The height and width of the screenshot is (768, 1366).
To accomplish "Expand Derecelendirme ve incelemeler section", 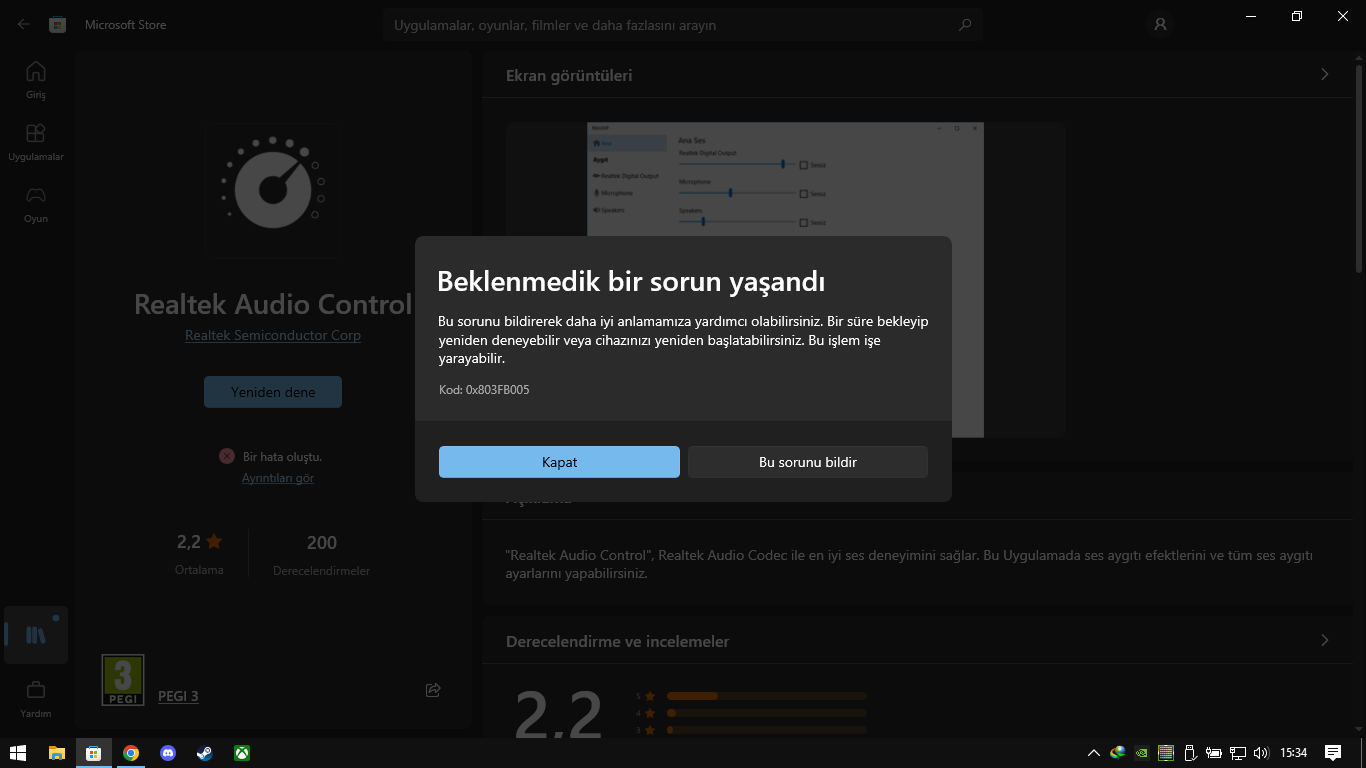I will 1325,640.
